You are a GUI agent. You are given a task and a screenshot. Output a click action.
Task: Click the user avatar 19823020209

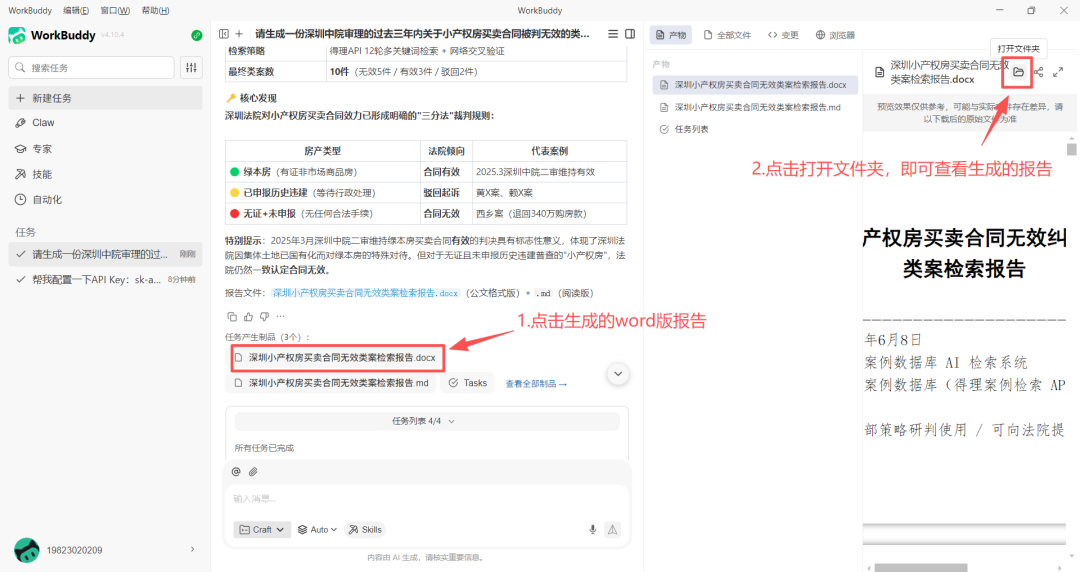click(27, 550)
